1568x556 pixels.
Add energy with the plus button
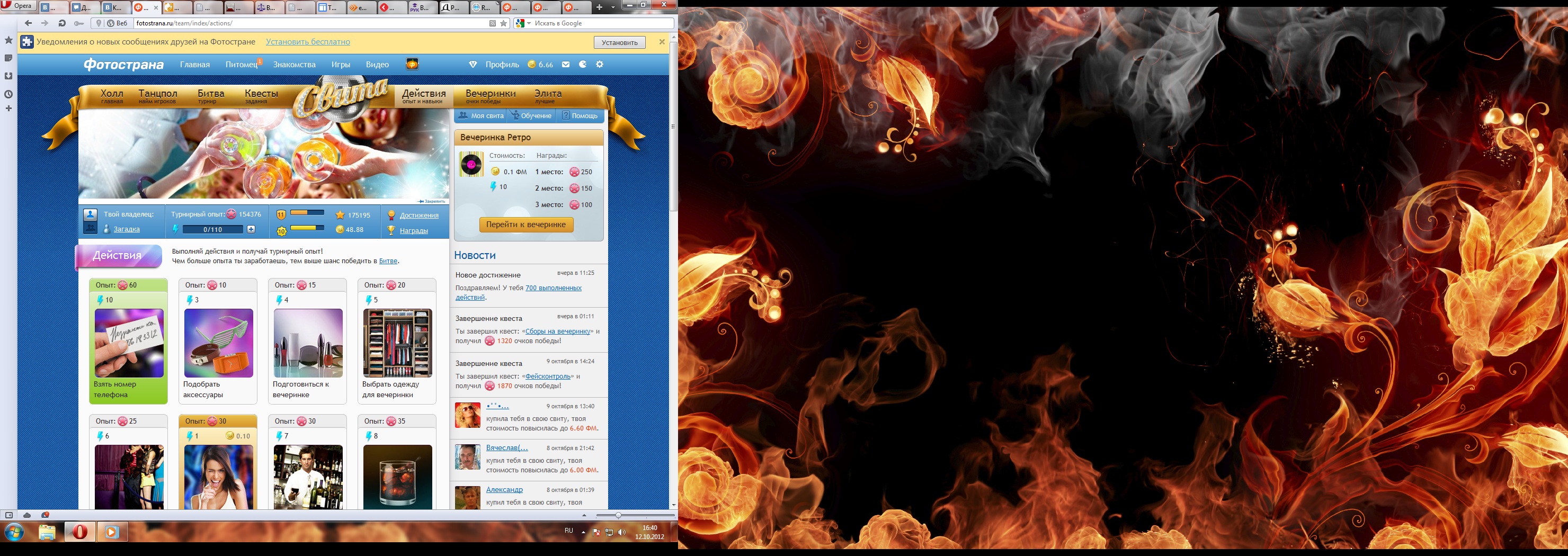tap(251, 229)
